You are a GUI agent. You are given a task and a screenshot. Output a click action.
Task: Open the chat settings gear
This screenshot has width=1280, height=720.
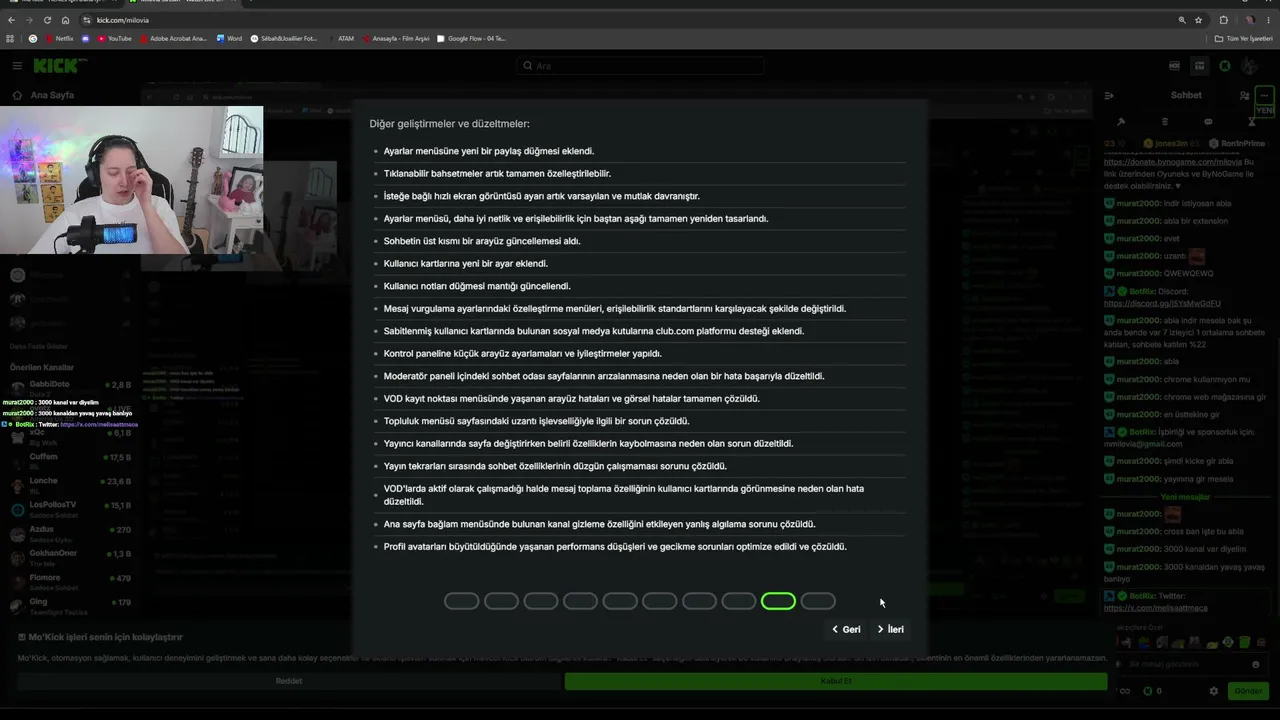pyautogui.click(x=1214, y=691)
